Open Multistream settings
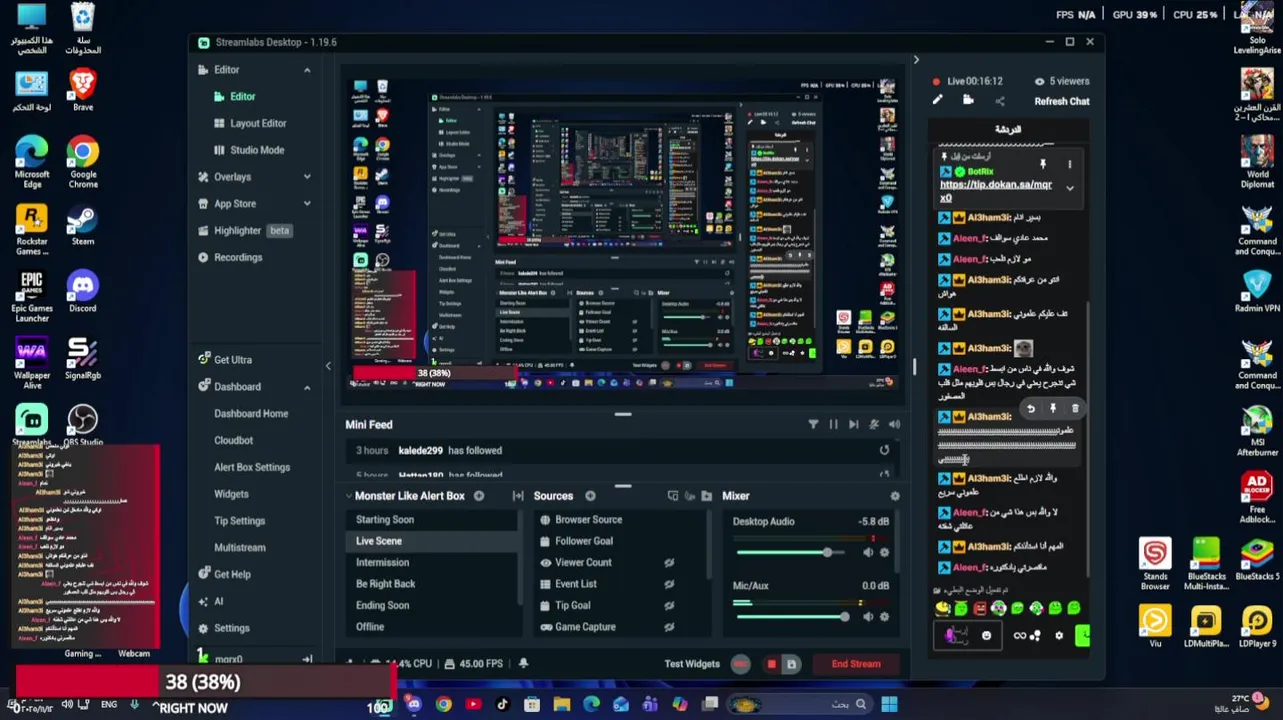Image resolution: width=1283 pixels, height=720 pixels. point(240,548)
